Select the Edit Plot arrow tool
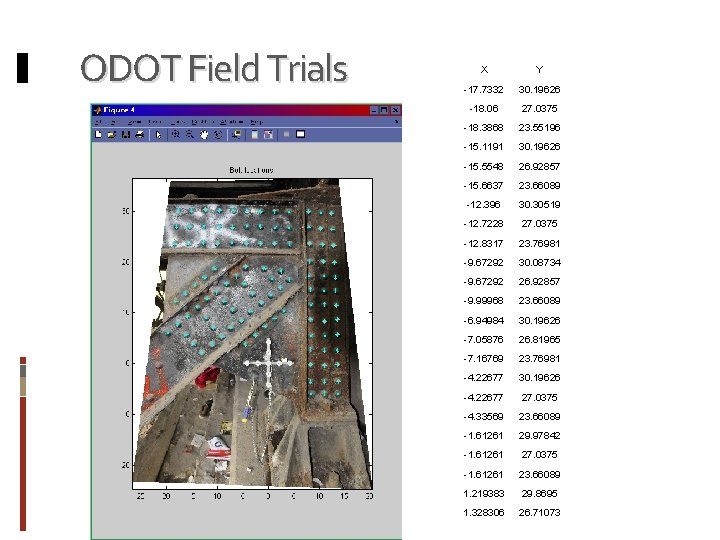The width and height of the screenshot is (720, 540). point(158,135)
